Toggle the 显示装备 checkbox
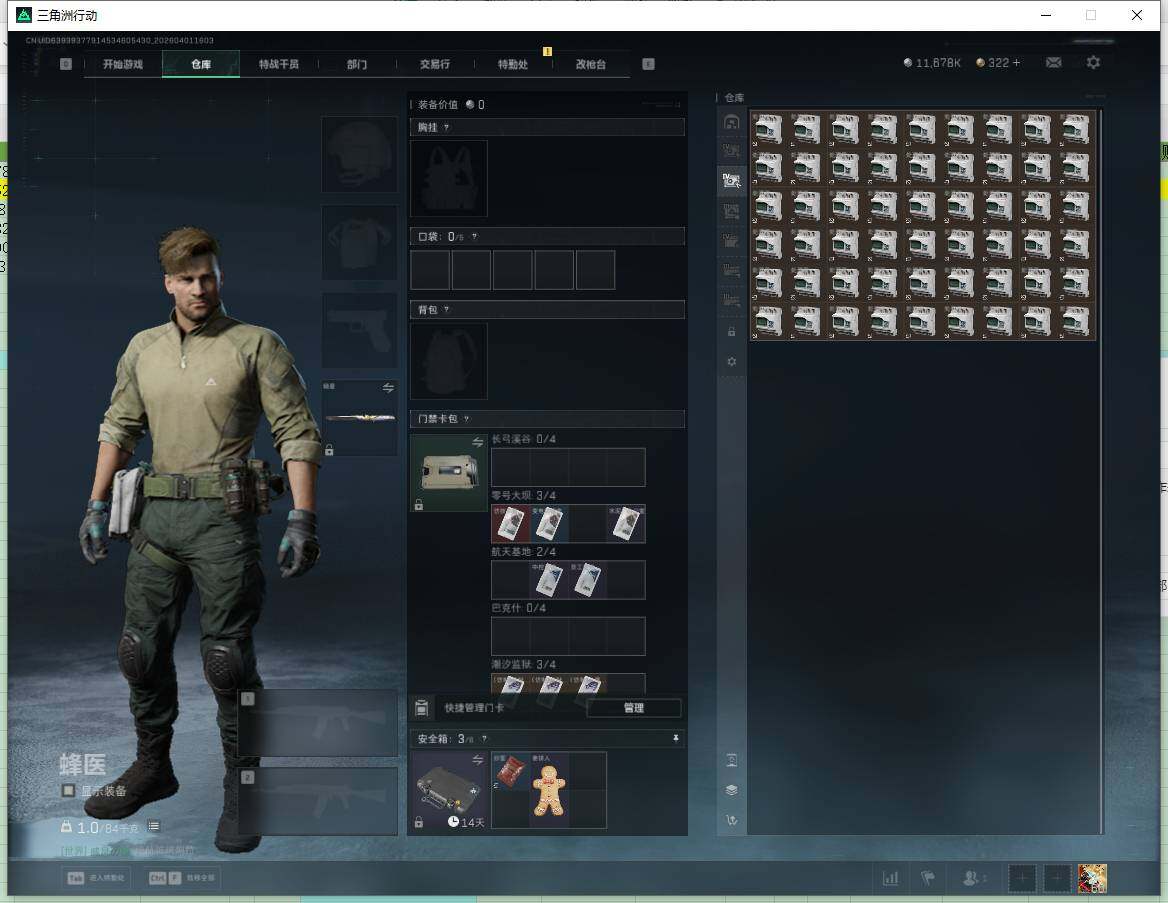The width and height of the screenshot is (1168, 903). 68,790
